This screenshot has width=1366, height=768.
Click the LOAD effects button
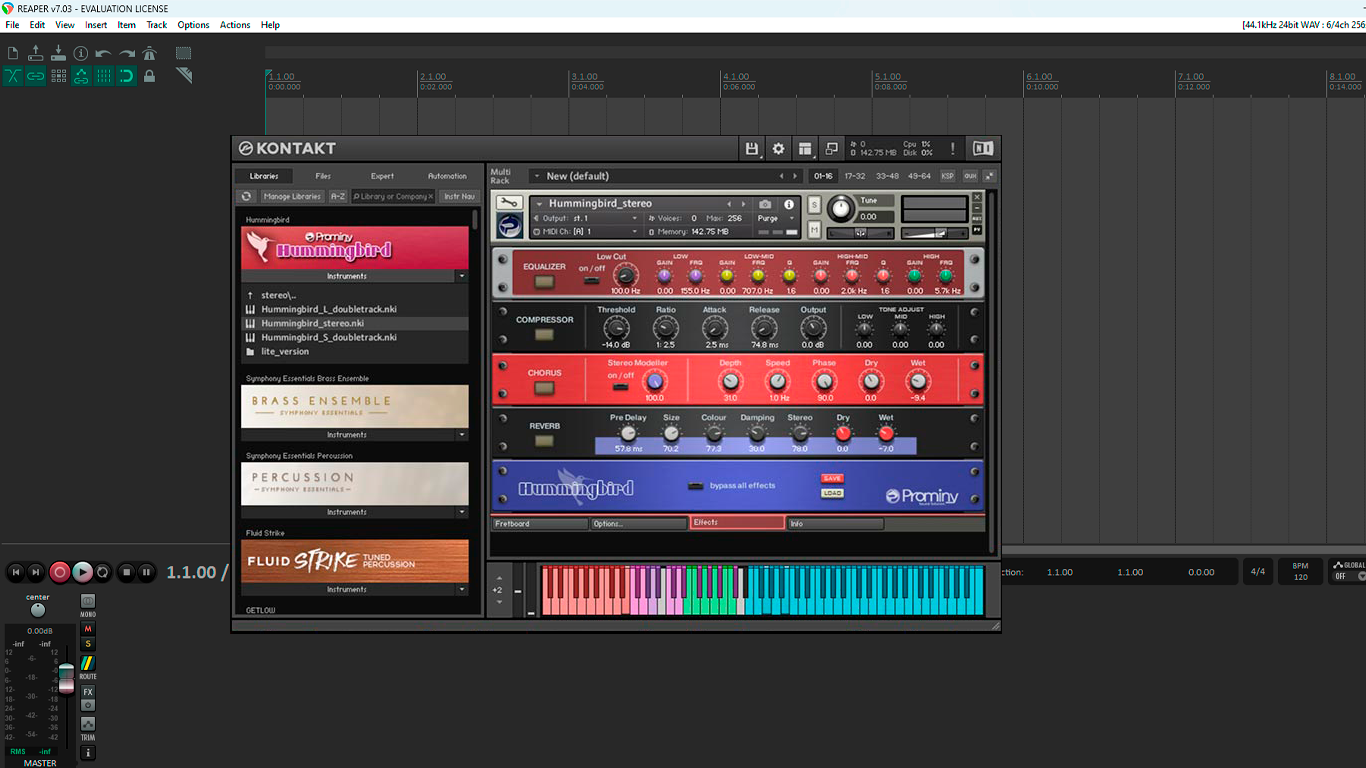[832, 493]
